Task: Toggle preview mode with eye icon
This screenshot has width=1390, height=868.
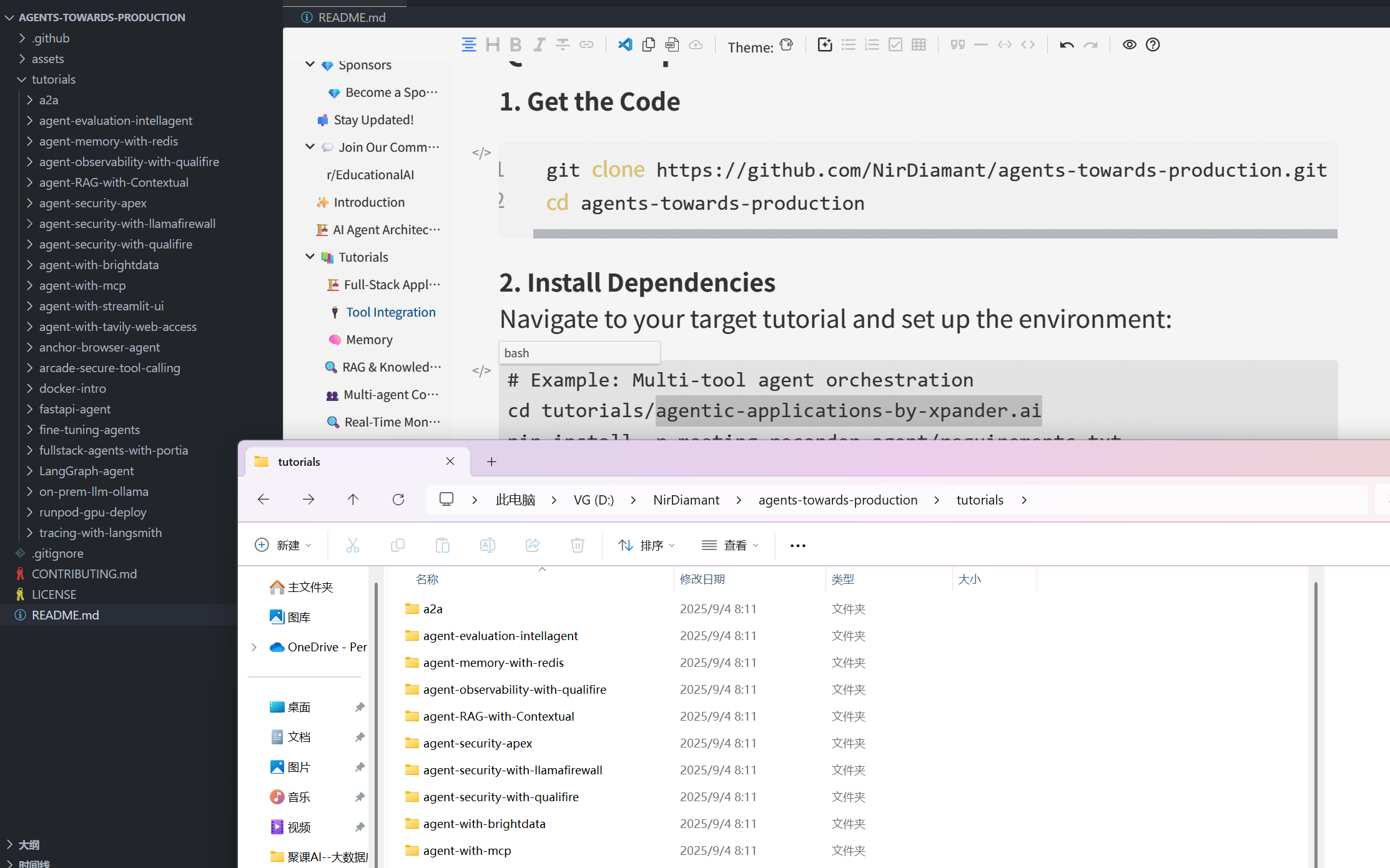Action: (x=1130, y=45)
